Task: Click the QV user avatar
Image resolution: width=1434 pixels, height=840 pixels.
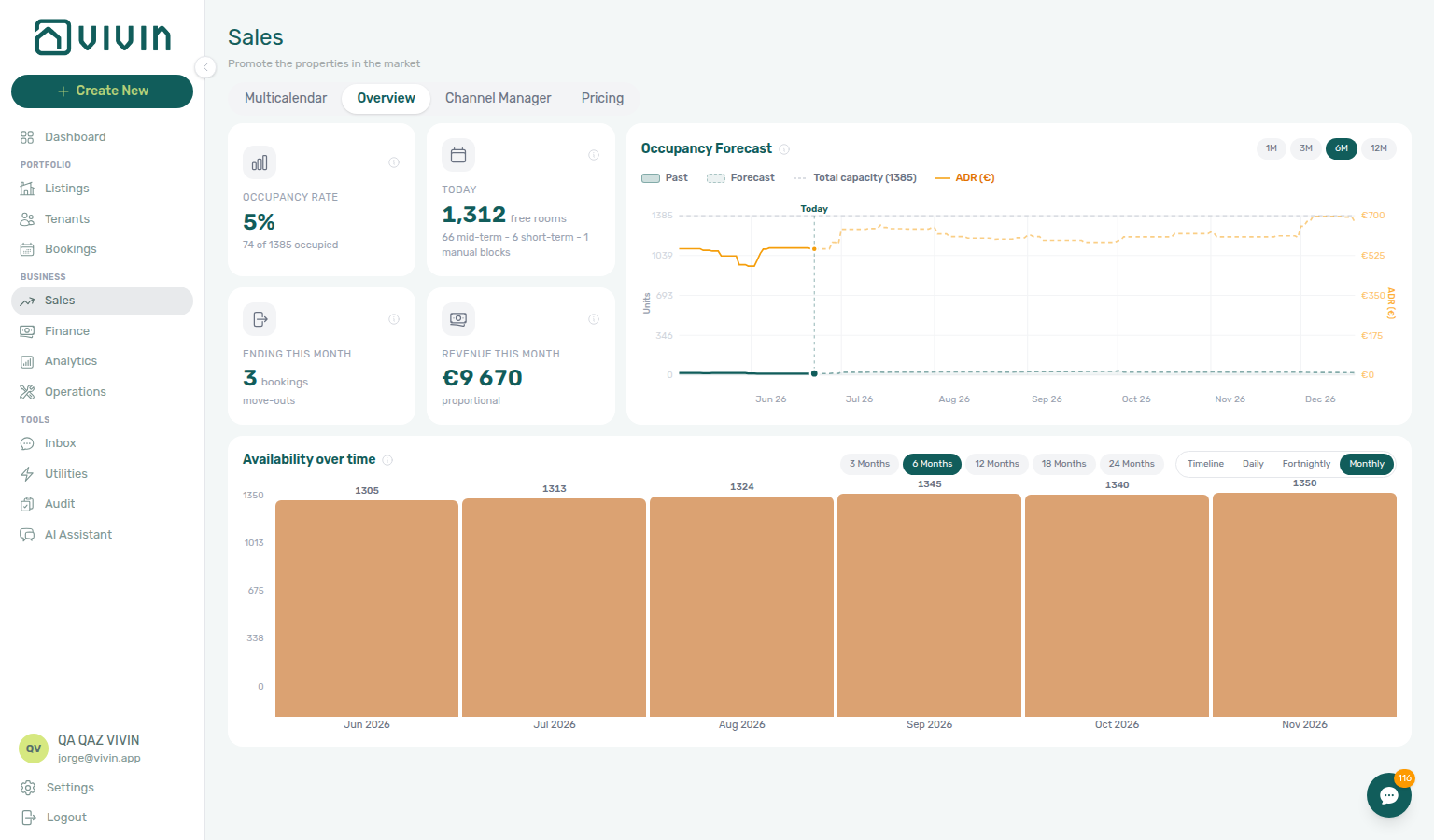Action: click(34, 749)
